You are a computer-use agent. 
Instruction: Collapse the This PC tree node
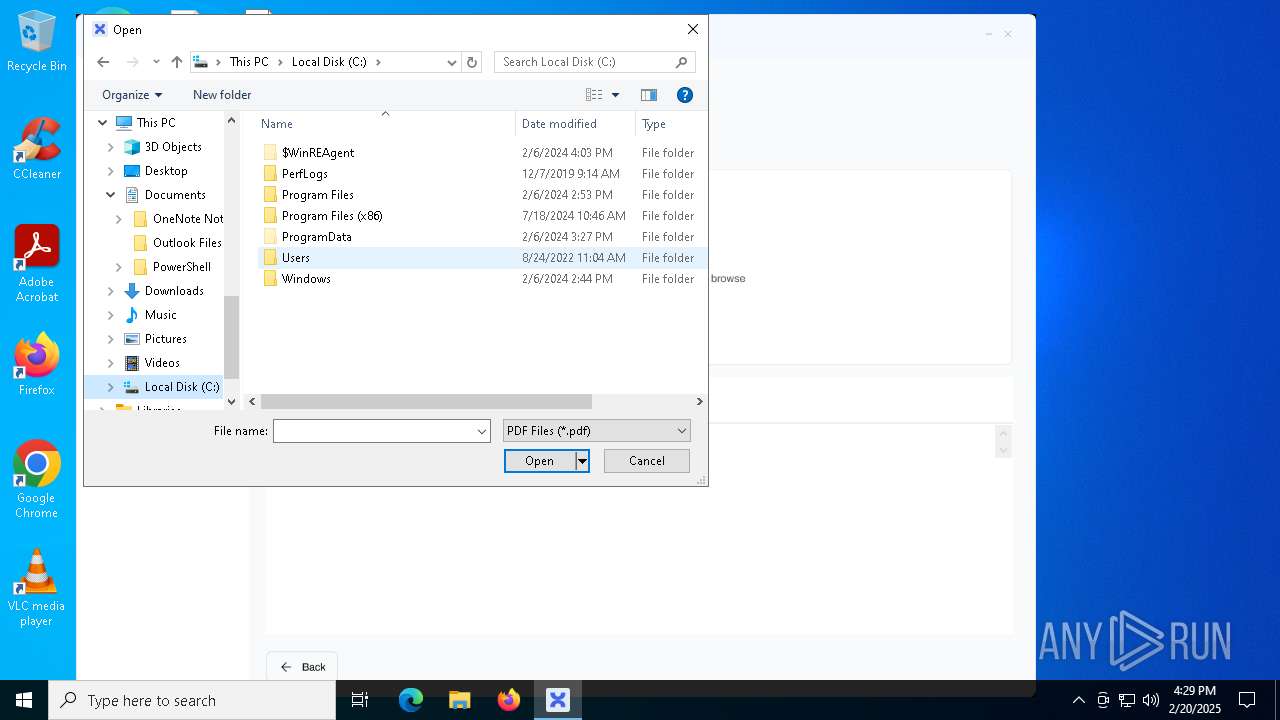[102, 123]
